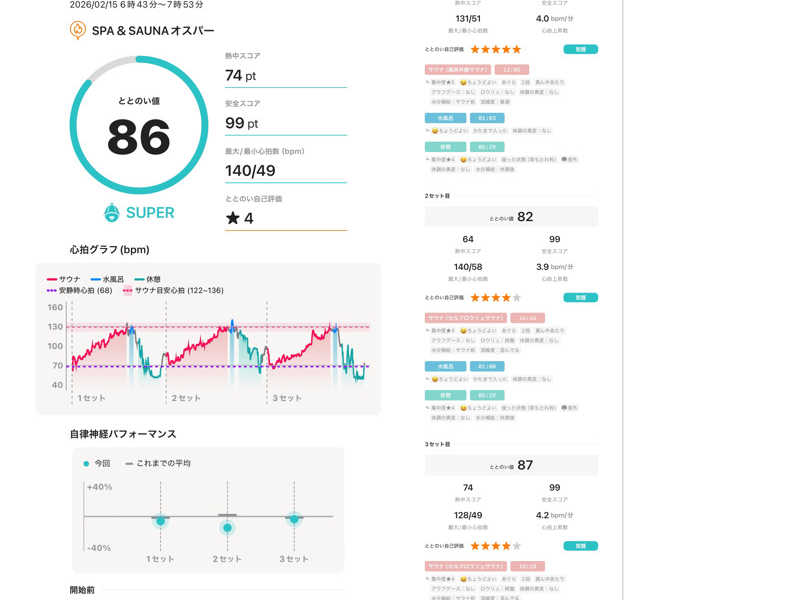The width and height of the screenshot is (800, 600).
Task: Click the SUPER rank mascot icon
Action: tap(112, 212)
